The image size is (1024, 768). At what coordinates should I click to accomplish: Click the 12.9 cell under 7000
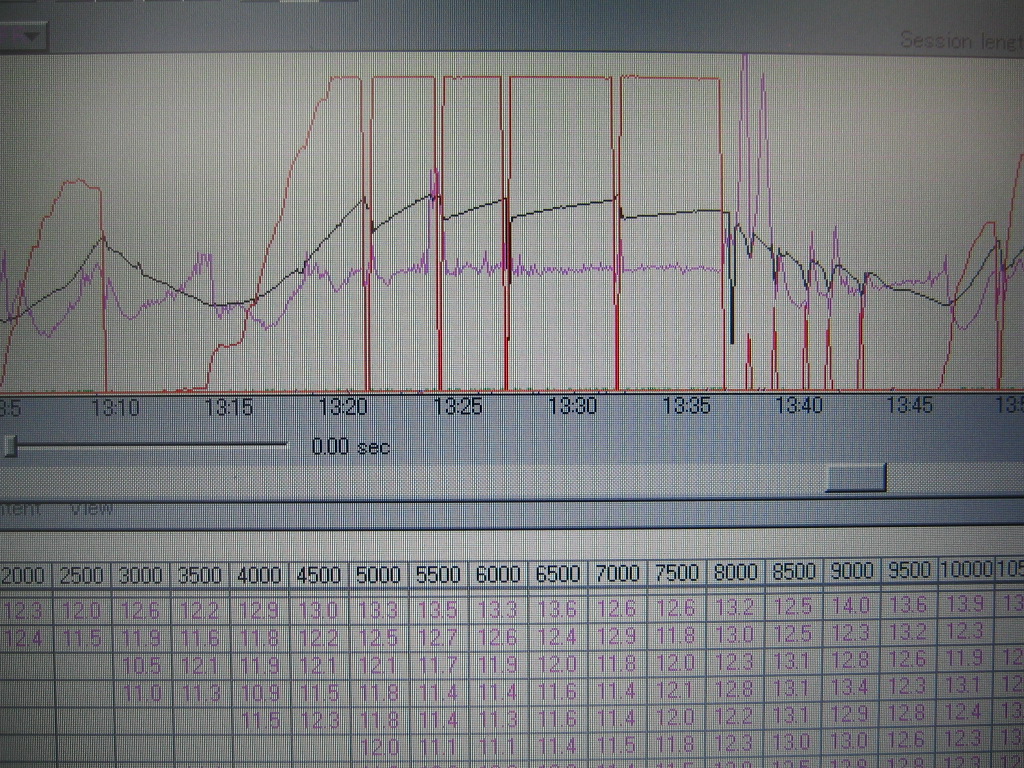pos(616,636)
